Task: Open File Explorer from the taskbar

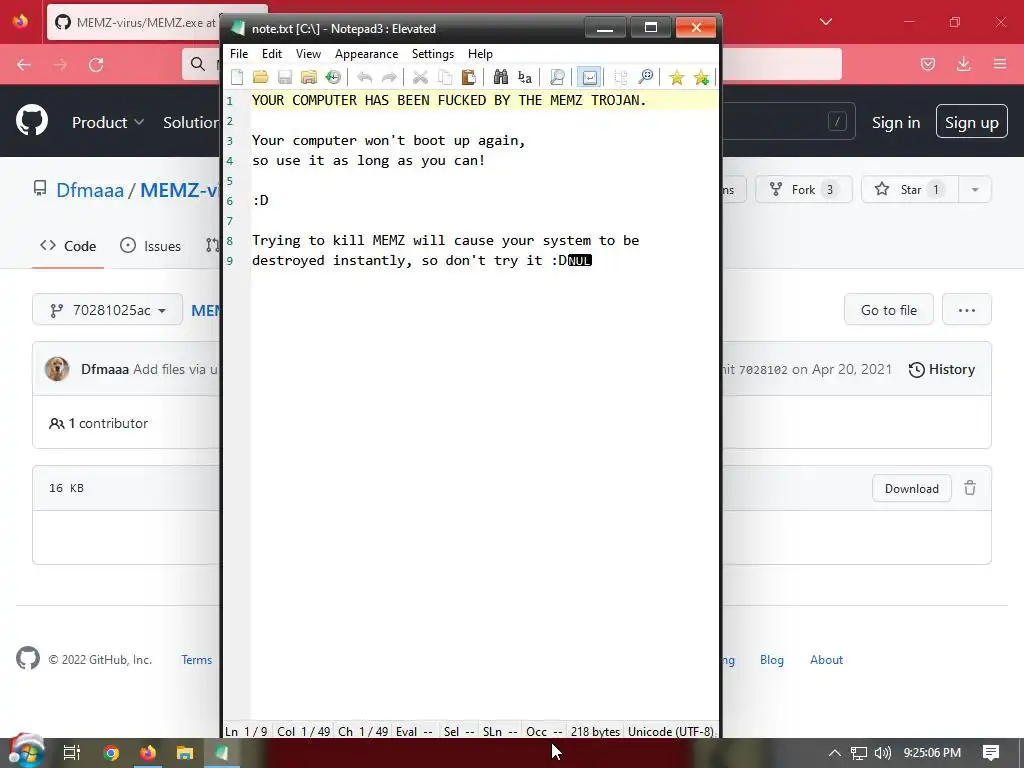Action: tap(185, 753)
